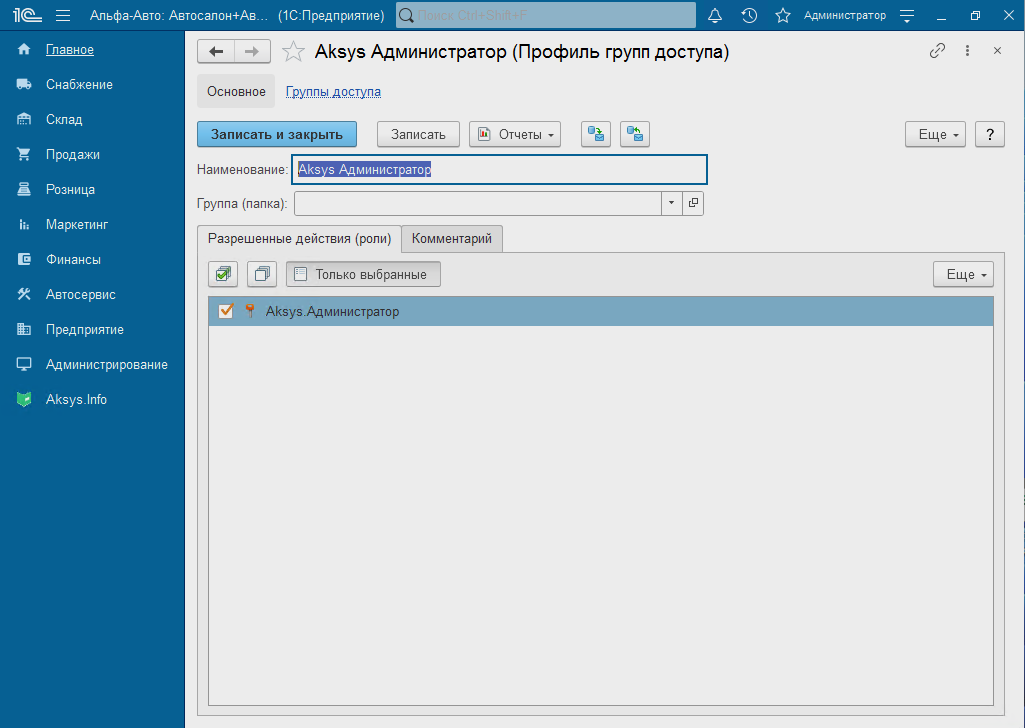Screen dimensions: 1025x728
Task: Open the Основное navigation tab
Action: click(236, 91)
